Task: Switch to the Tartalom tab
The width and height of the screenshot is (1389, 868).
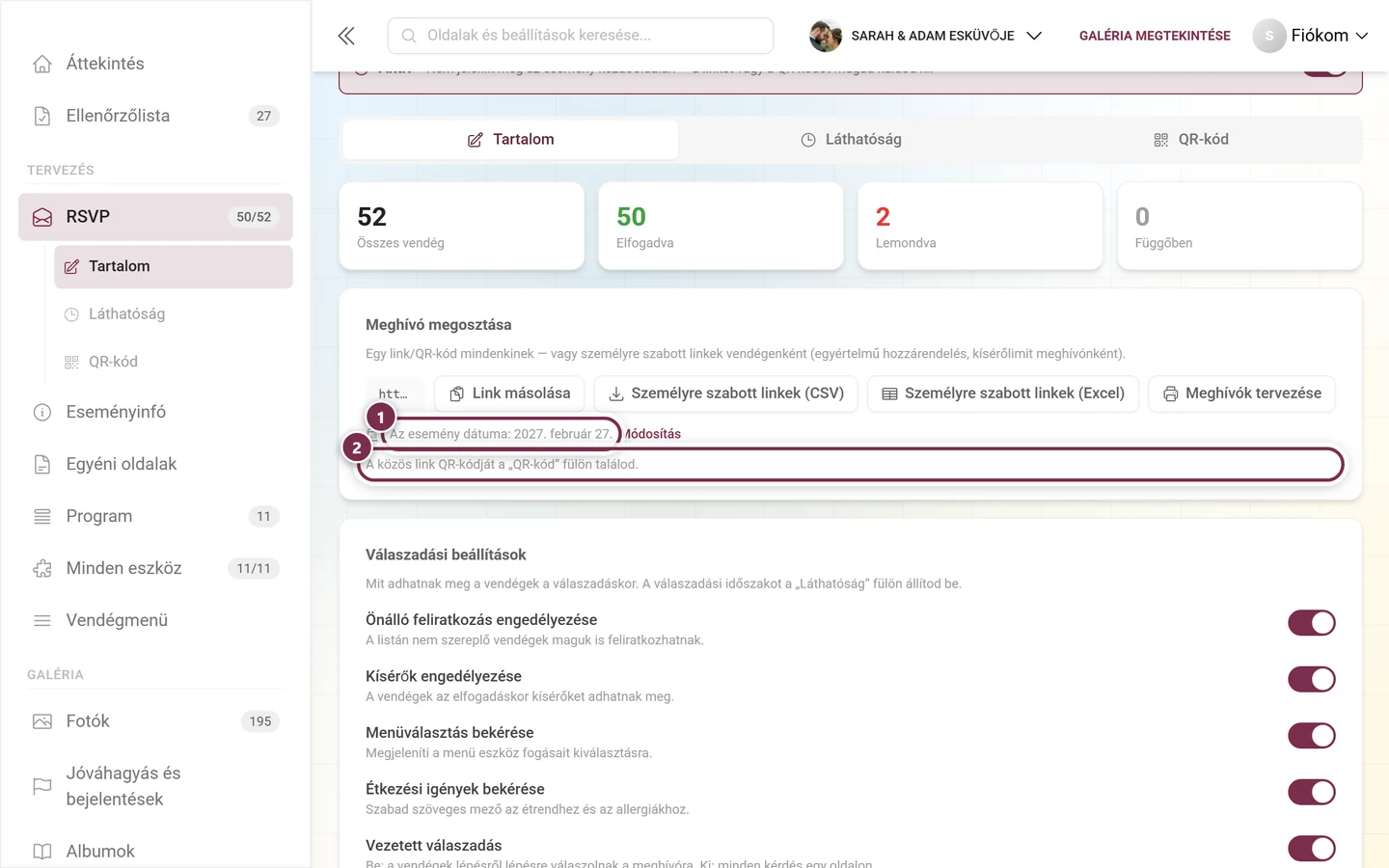Action: [x=510, y=140]
